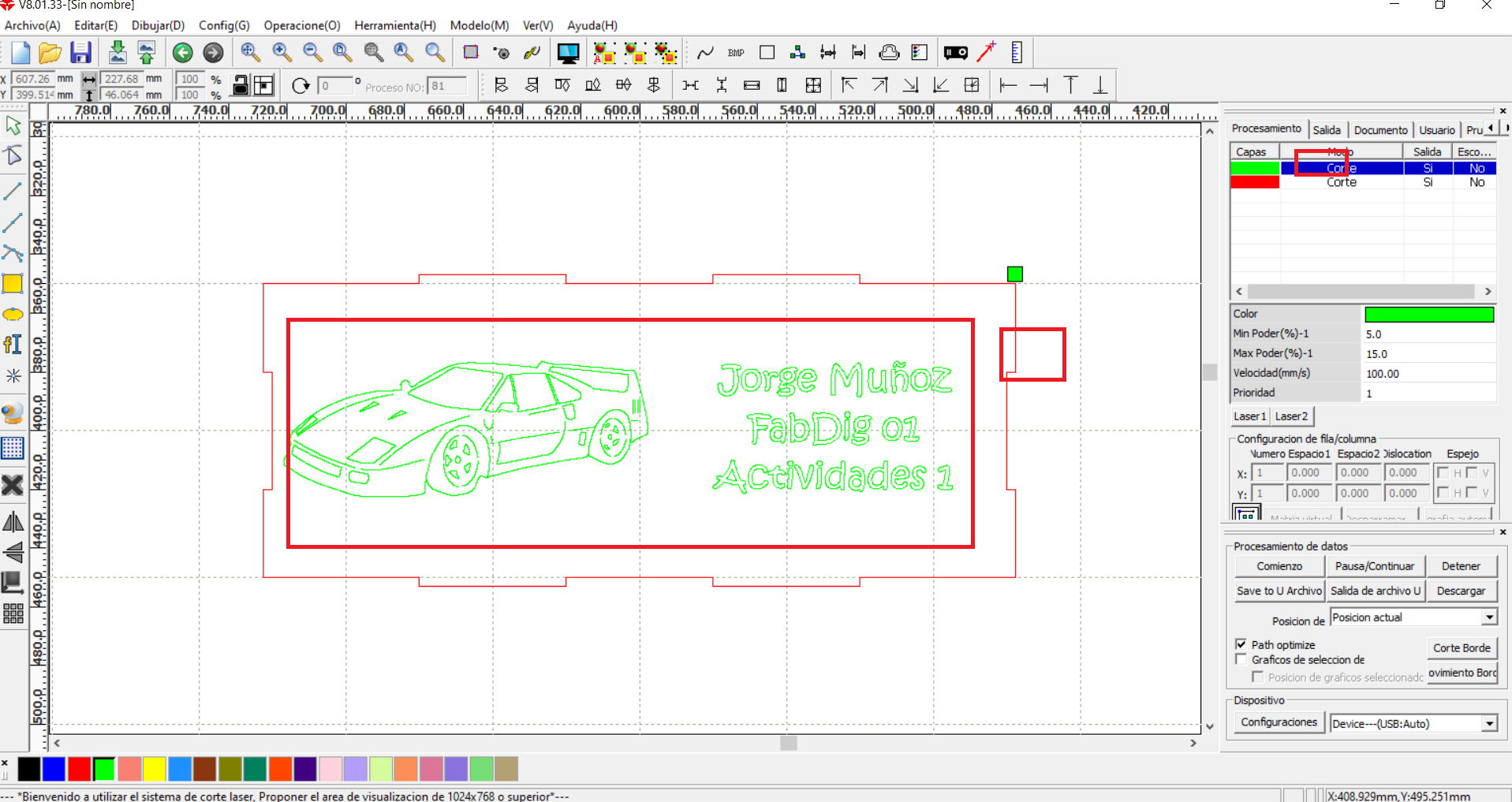
Task: Click the printer/cloud output icon
Action: (x=889, y=53)
